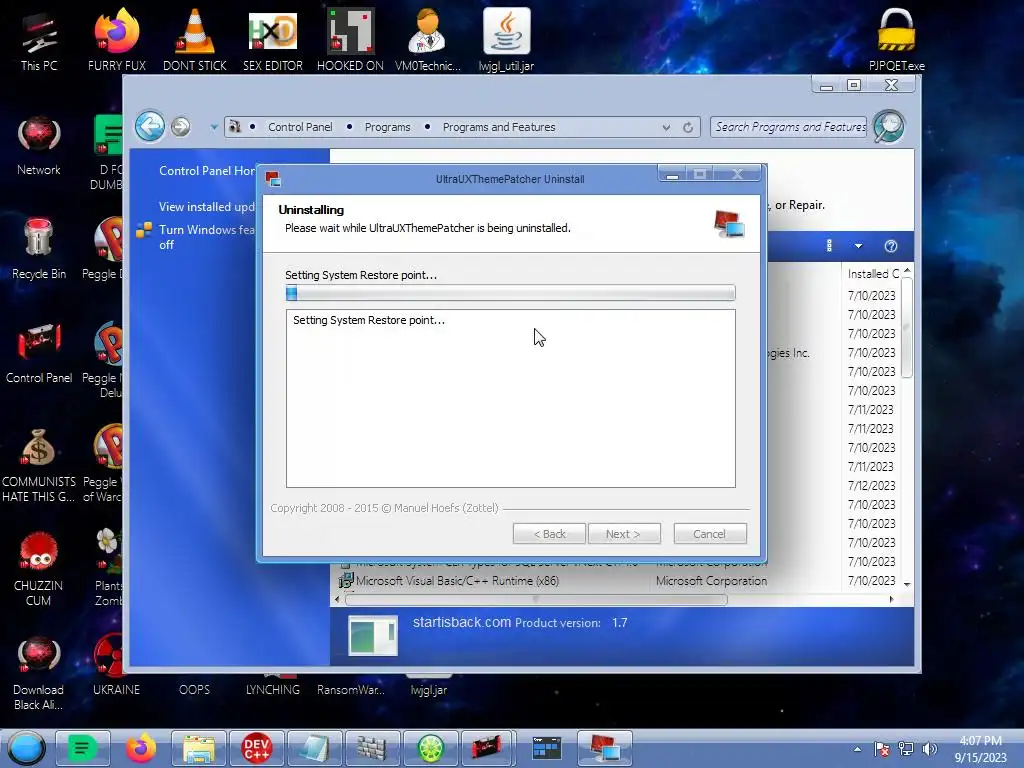Open the Recycle Bin
Screen dimensions: 1024x768
(39, 249)
